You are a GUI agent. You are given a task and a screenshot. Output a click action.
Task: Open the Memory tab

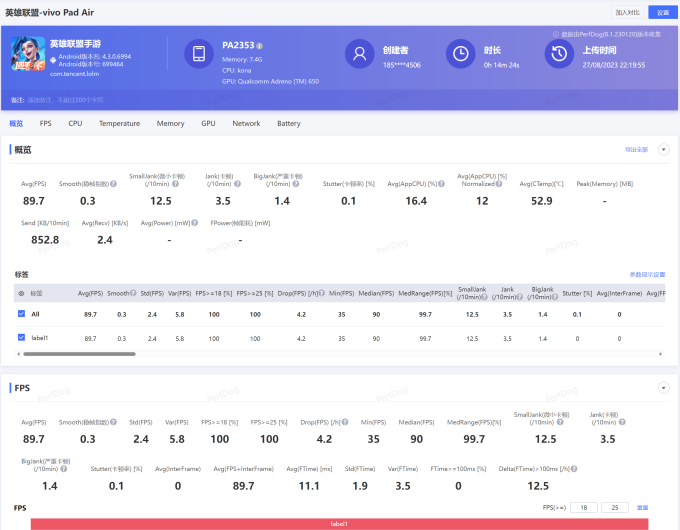click(x=170, y=124)
